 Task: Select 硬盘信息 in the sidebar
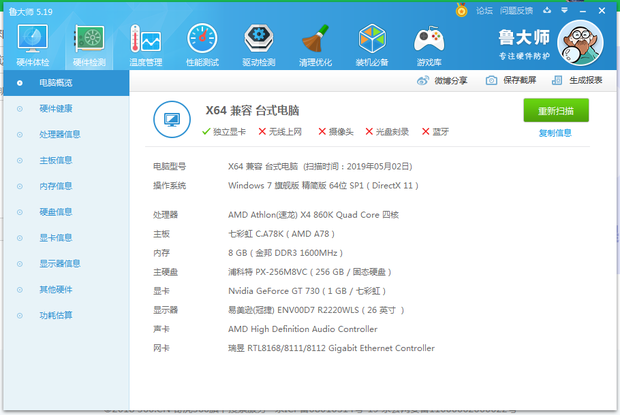[66, 212]
